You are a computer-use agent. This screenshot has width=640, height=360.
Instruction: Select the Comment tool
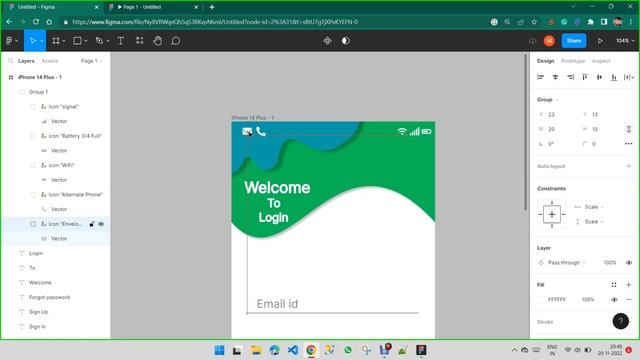176,41
